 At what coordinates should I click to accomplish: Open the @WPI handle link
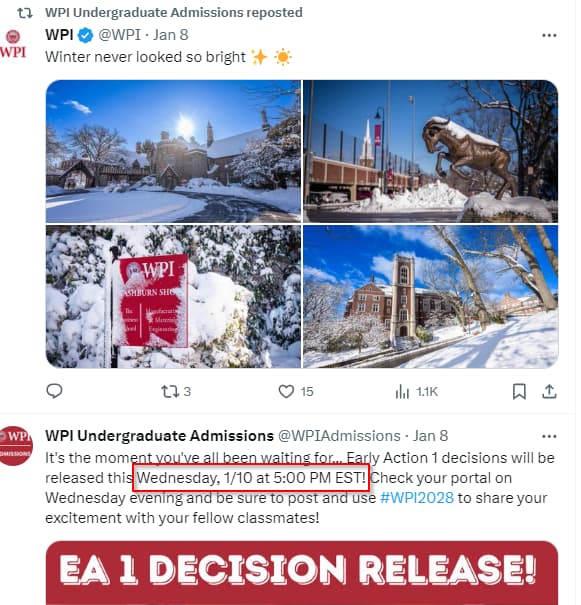(x=120, y=35)
